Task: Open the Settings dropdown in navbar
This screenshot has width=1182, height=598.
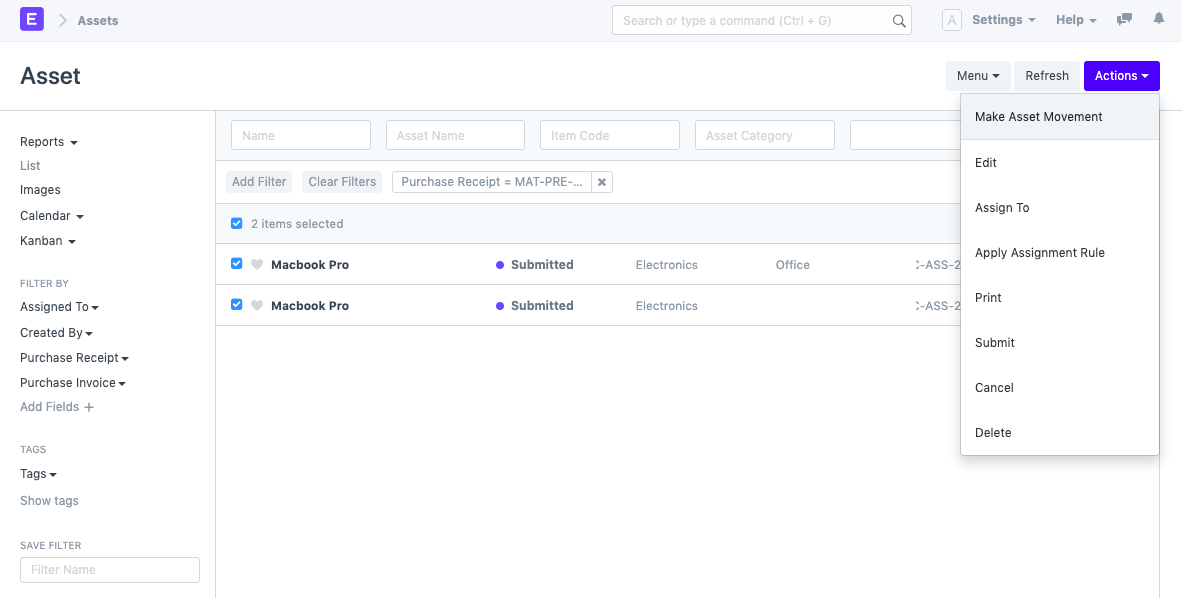Action: 1003,20
